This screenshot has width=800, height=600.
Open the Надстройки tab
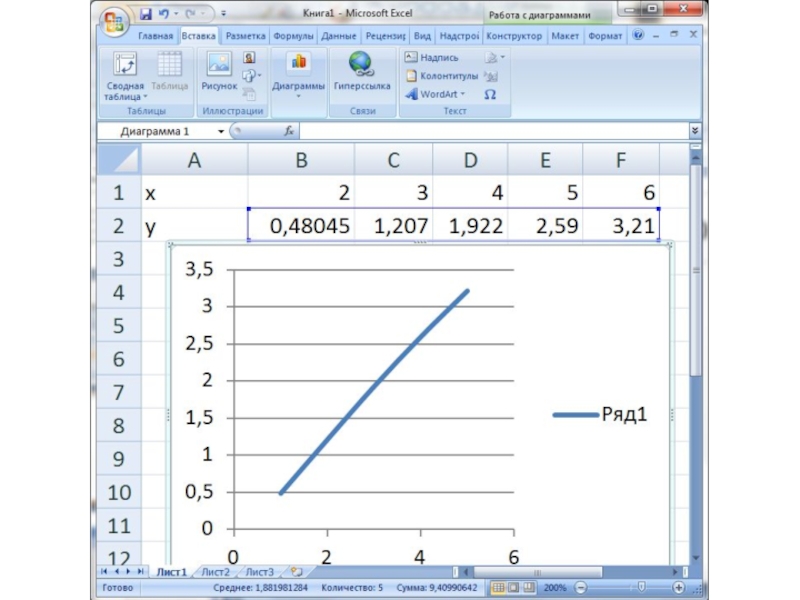[459, 36]
